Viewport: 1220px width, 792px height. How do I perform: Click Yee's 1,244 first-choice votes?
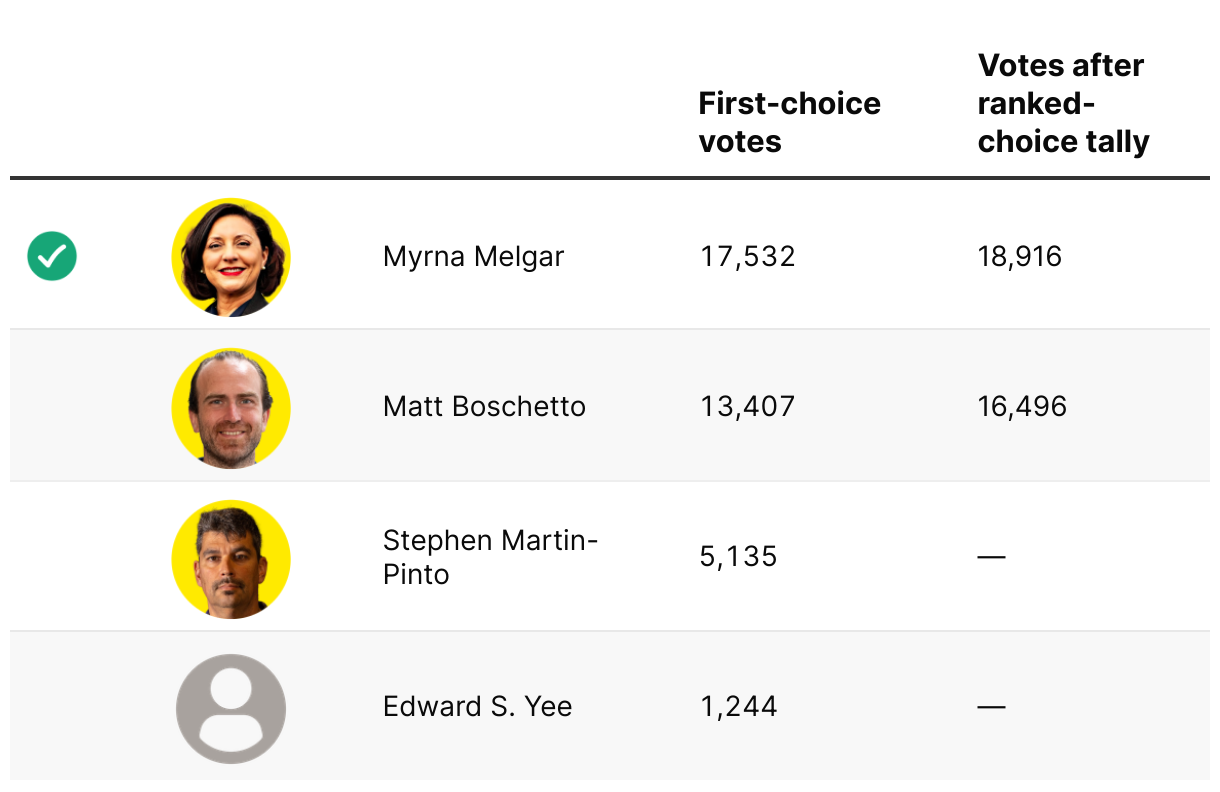738,707
